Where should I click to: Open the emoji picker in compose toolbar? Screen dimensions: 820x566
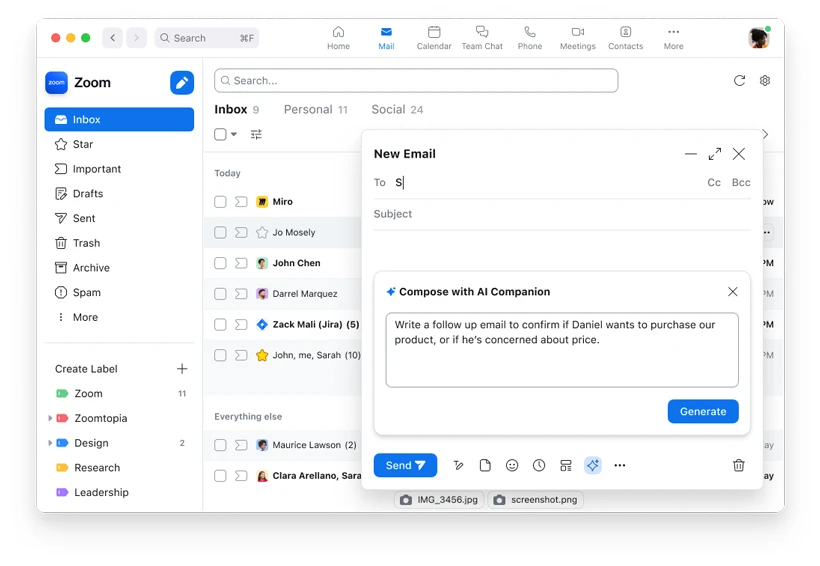512,465
